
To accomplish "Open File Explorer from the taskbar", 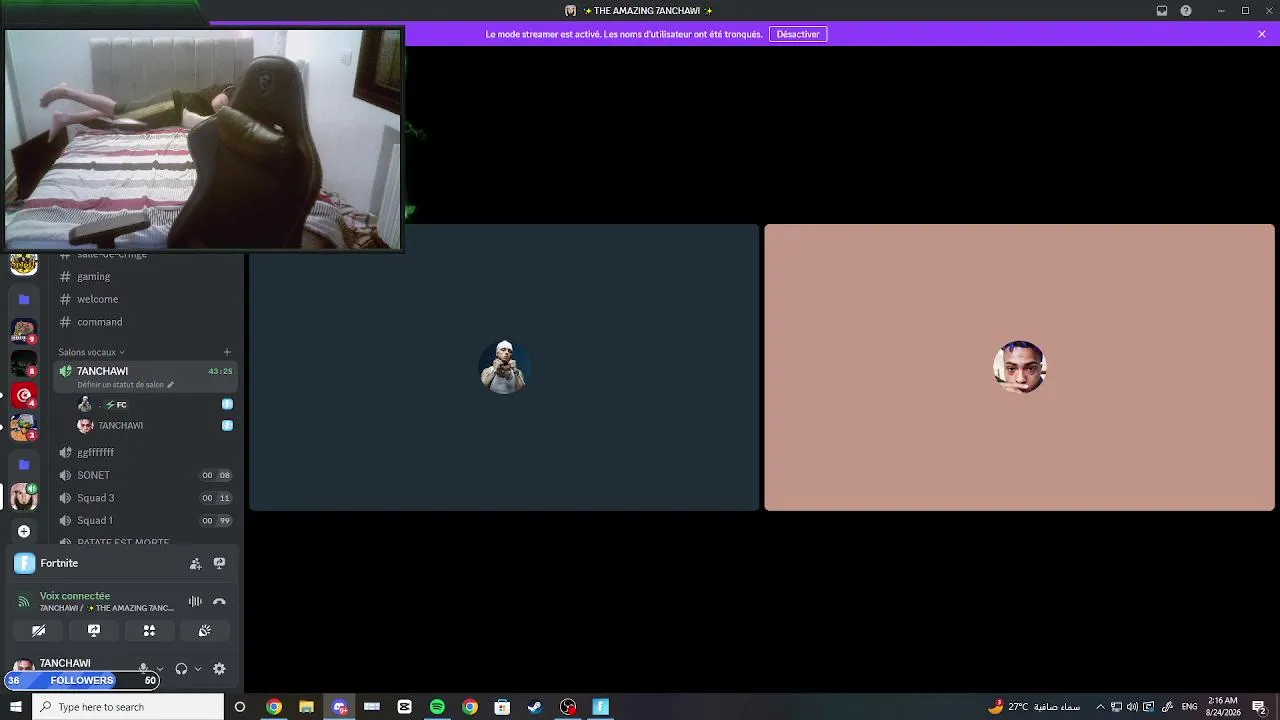I will click(306, 707).
